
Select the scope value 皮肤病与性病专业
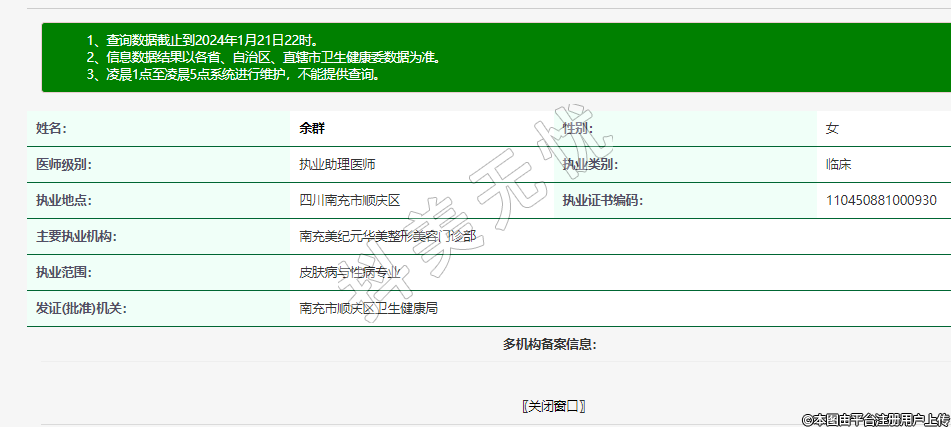pos(350,272)
